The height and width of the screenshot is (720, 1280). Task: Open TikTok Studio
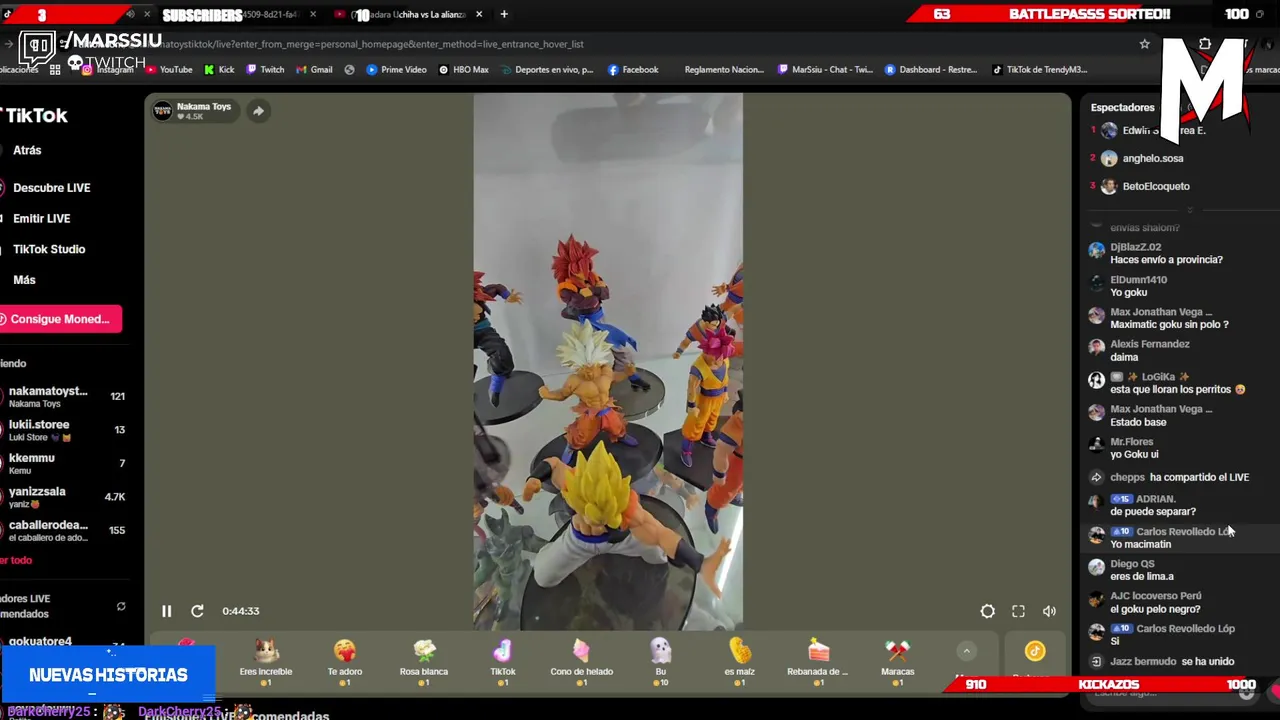49,250
